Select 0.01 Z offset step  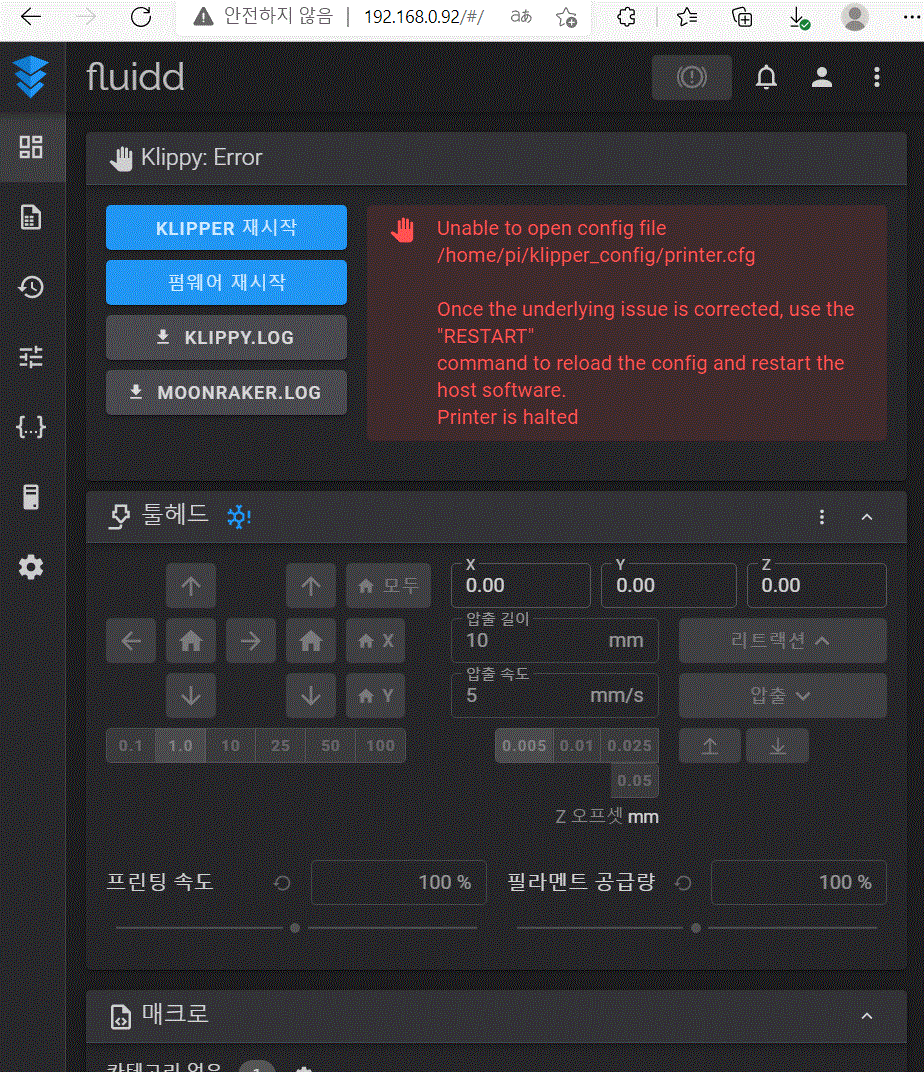point(576,746)
